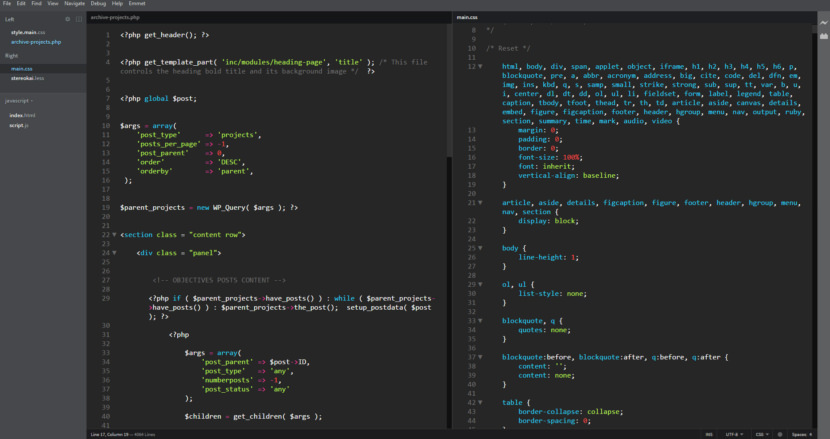Click the working files gear settings icon
Viewport: 830px width, 439px height.
[68, 19]
